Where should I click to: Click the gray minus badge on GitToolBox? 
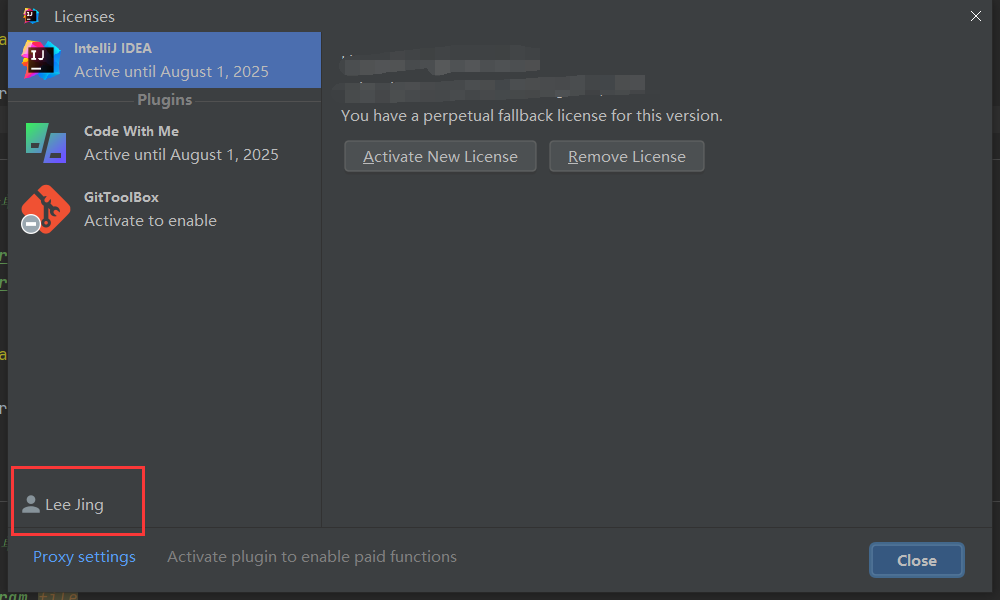31,224
